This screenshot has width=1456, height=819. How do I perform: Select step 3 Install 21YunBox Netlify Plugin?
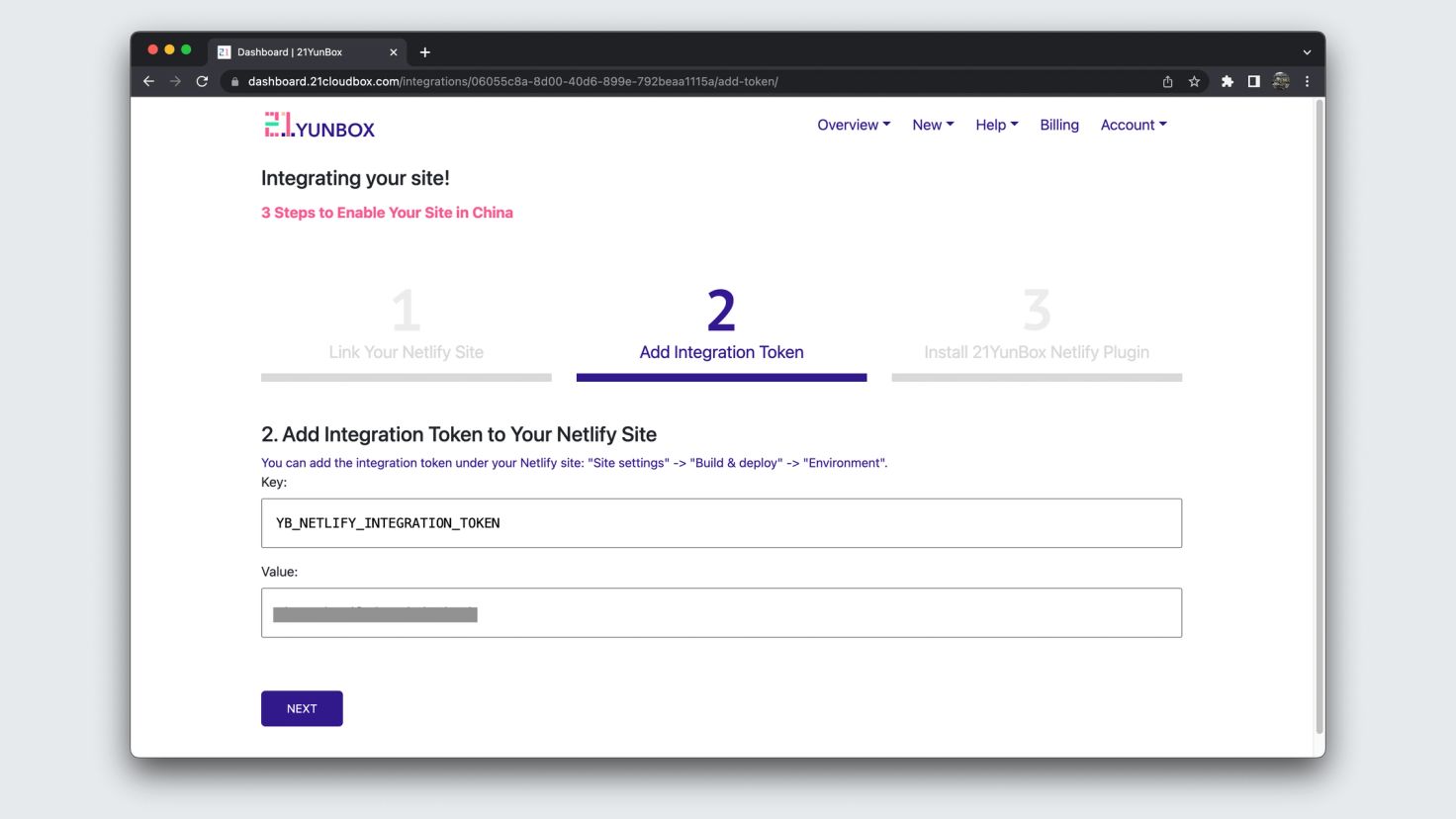(x=1037, y=333)
